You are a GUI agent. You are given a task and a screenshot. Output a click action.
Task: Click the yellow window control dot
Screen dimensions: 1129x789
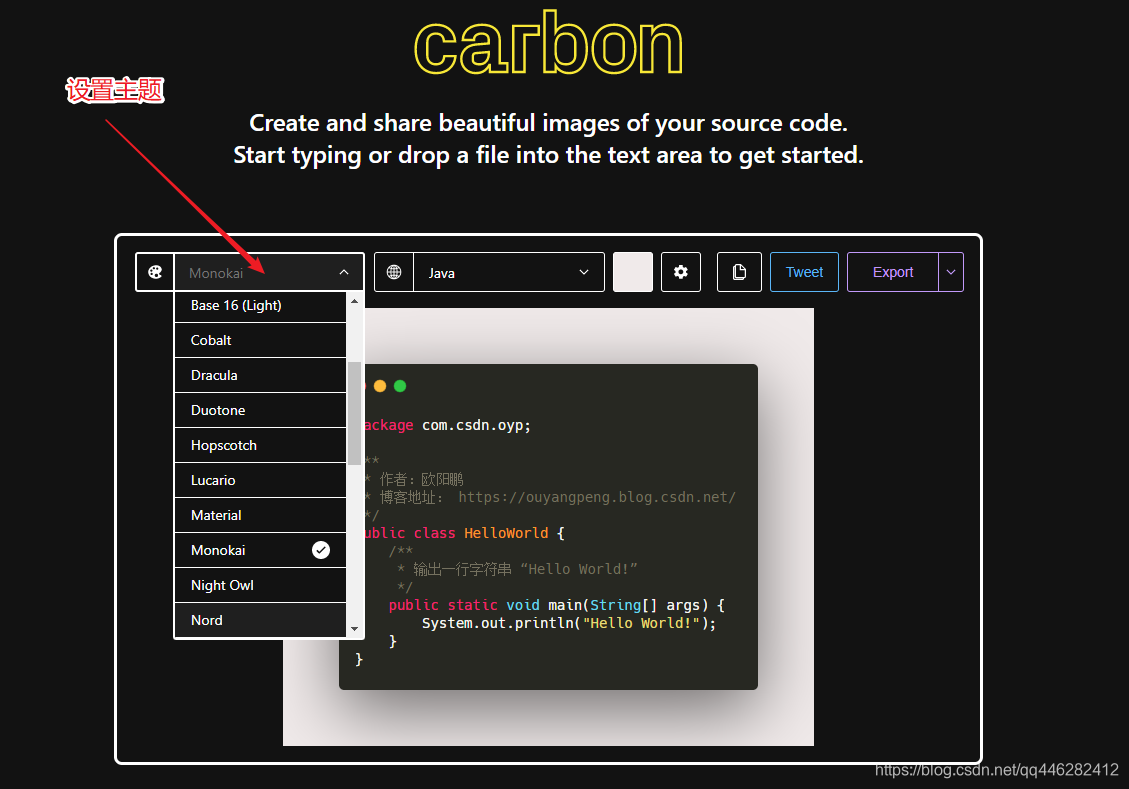380,386
